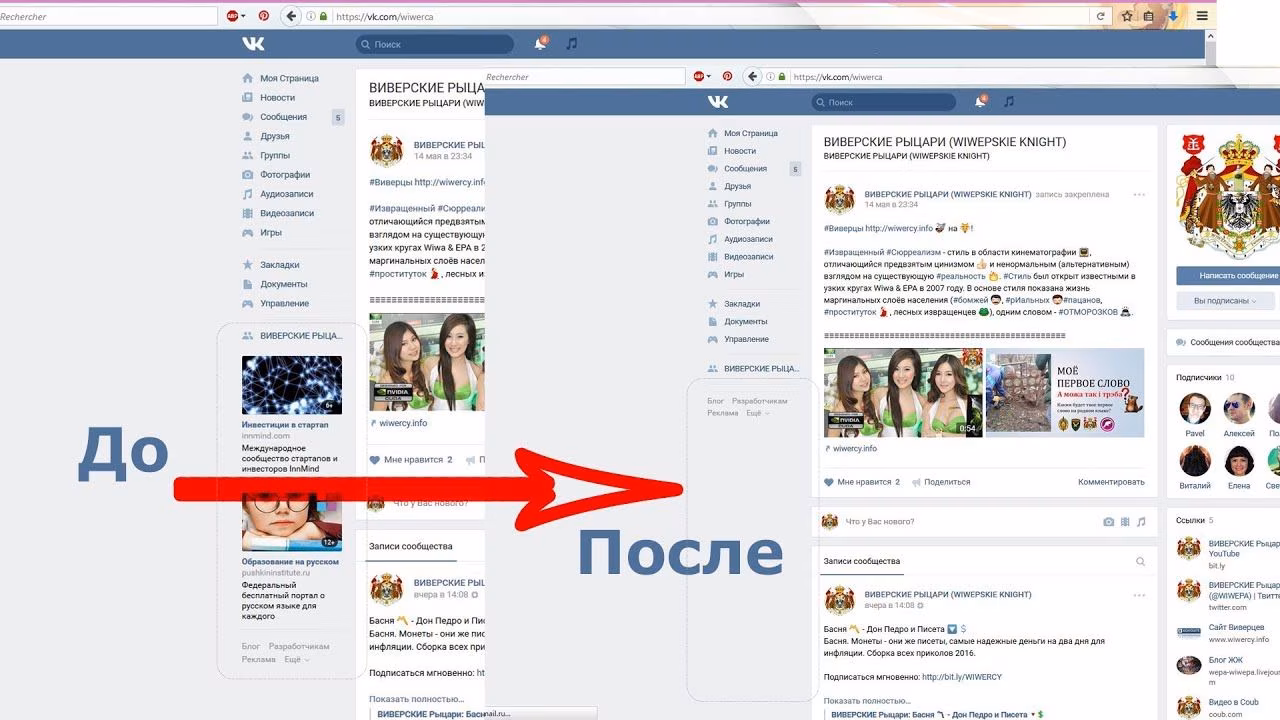The image size is (1280, 720).
Task: Open the music note icon in back VK header
Action: click(572, 44)
